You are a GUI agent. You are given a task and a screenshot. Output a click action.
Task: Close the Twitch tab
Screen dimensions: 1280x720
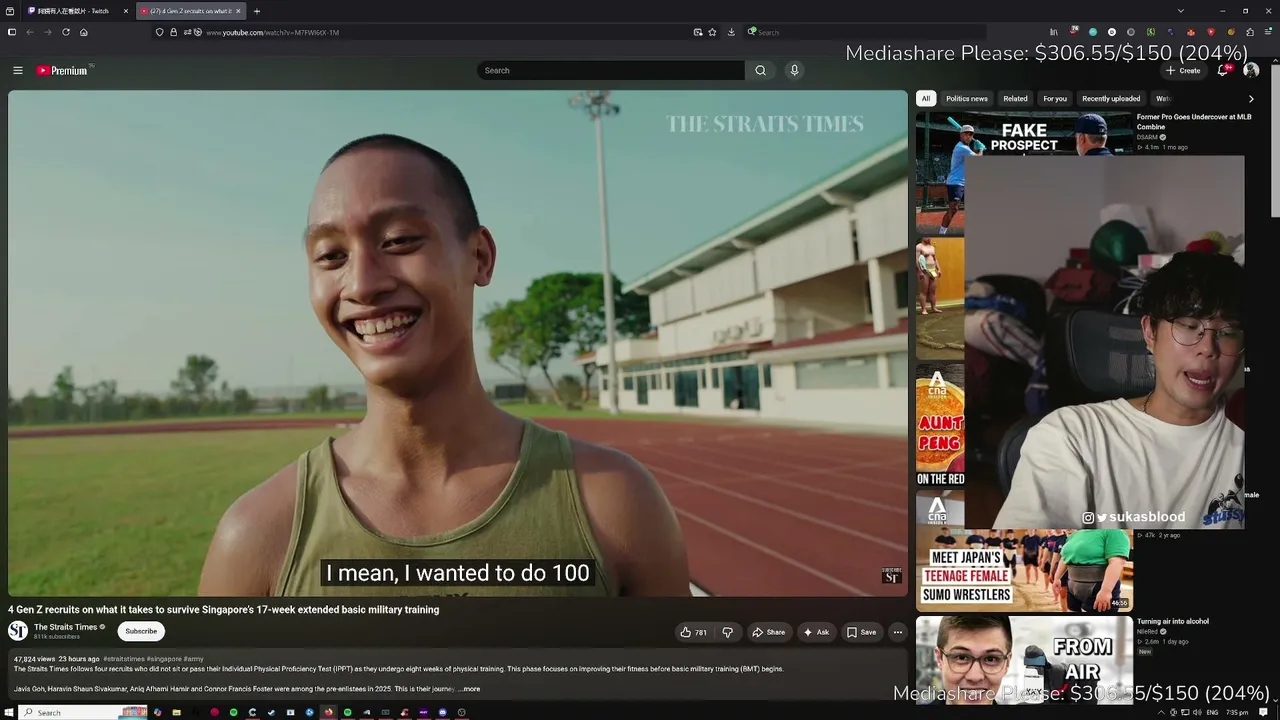point(126,11)
